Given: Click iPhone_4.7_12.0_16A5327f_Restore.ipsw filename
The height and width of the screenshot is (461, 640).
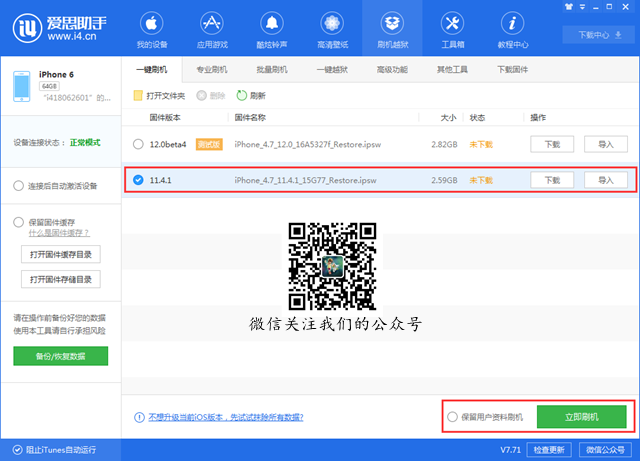Looking at the screenshot, I should coord(307,145).
